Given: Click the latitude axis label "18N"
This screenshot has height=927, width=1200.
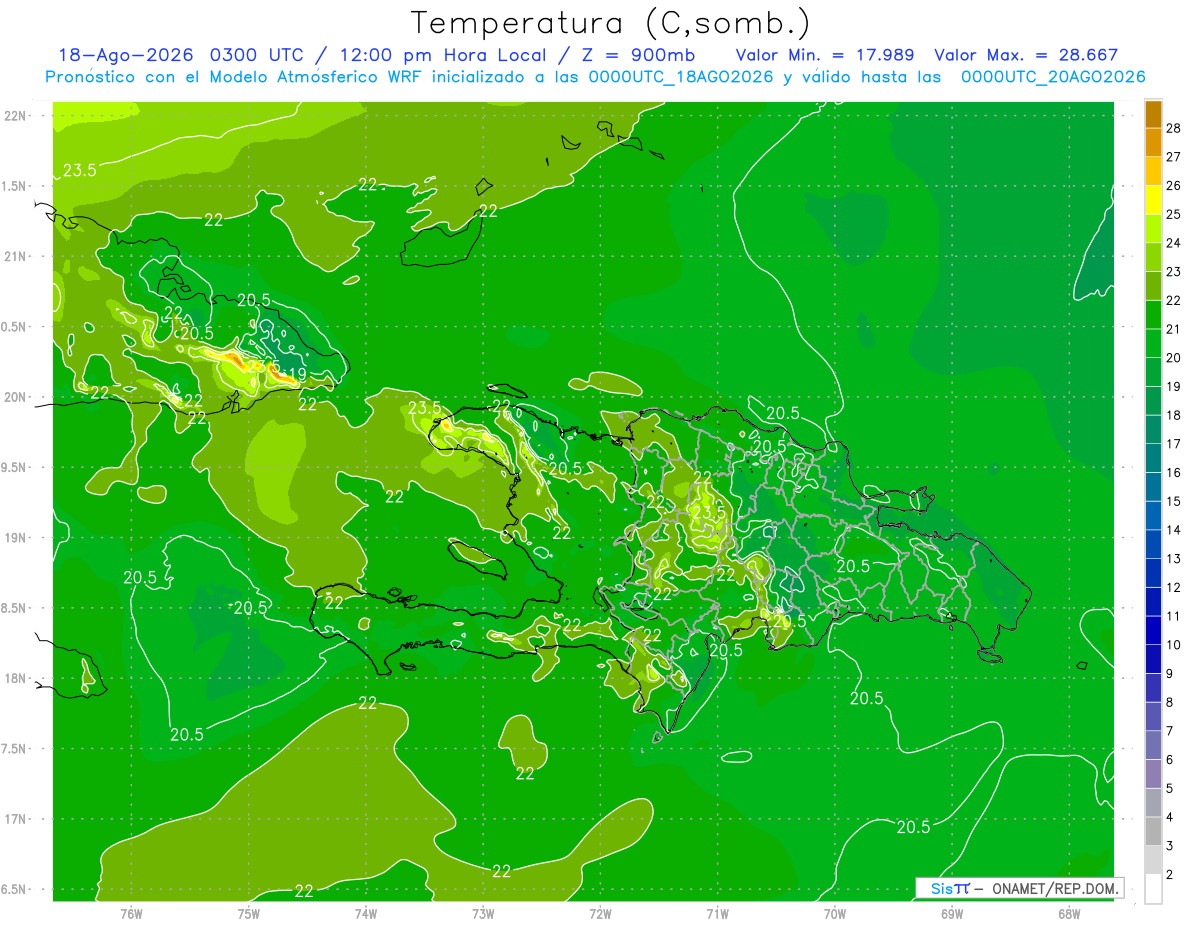Looking at the screenshot, I should (x=15, y=678).
